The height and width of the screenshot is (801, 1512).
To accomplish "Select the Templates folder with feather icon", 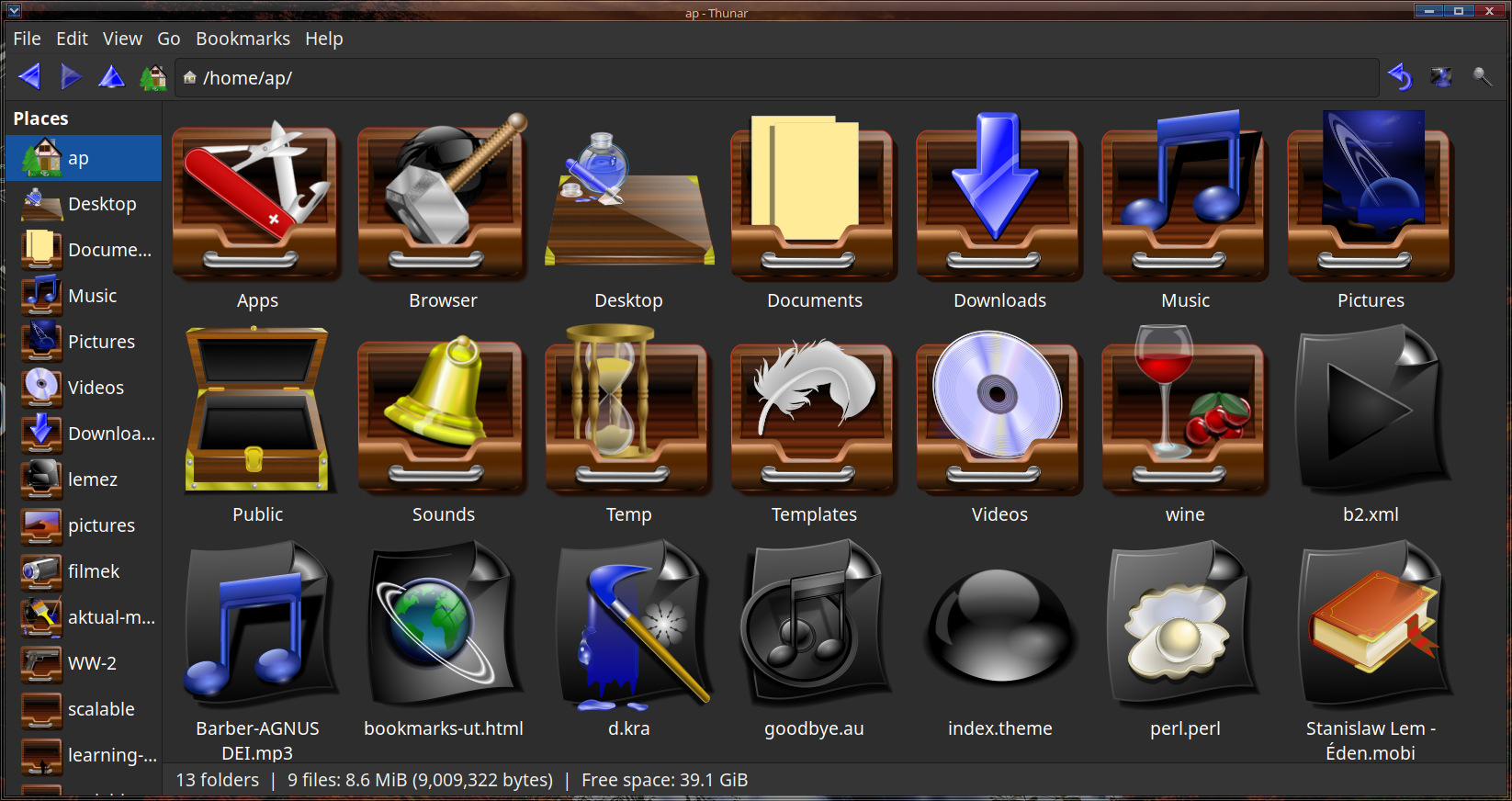I will (x=814, y=425).
